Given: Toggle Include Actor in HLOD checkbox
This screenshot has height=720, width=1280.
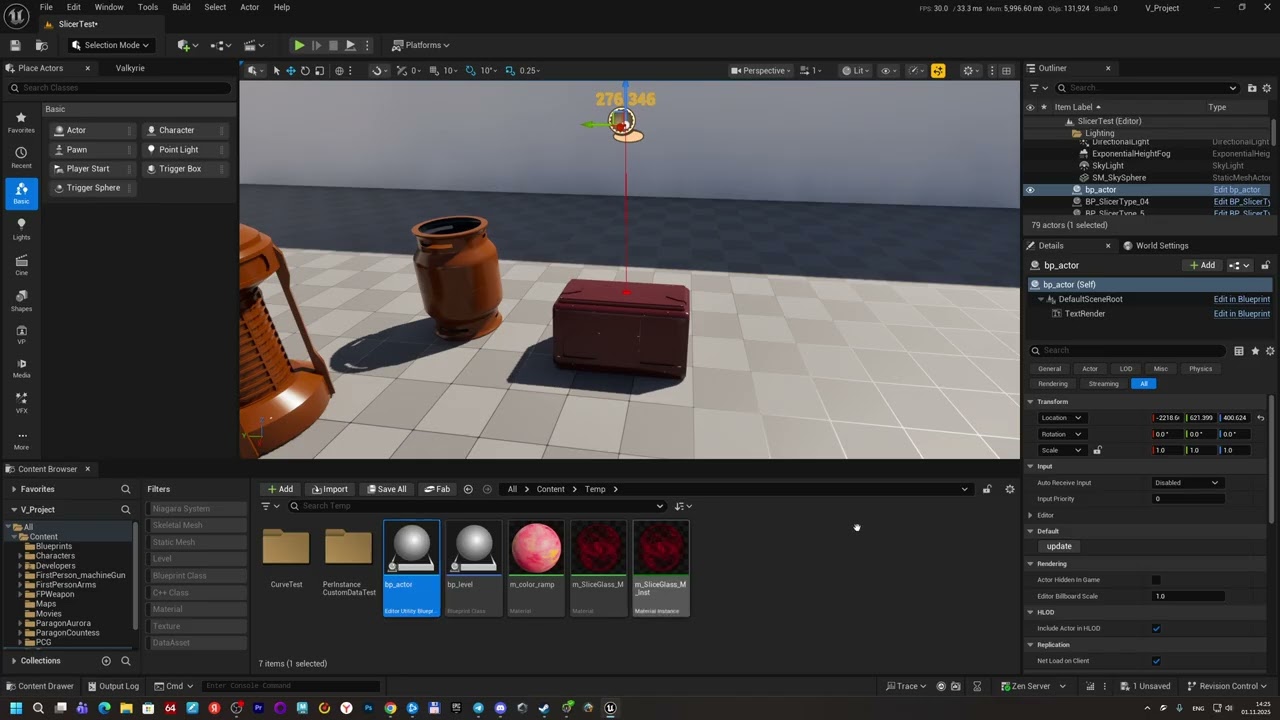Looking at the screenshot, I should click(x=1156, y=628).
